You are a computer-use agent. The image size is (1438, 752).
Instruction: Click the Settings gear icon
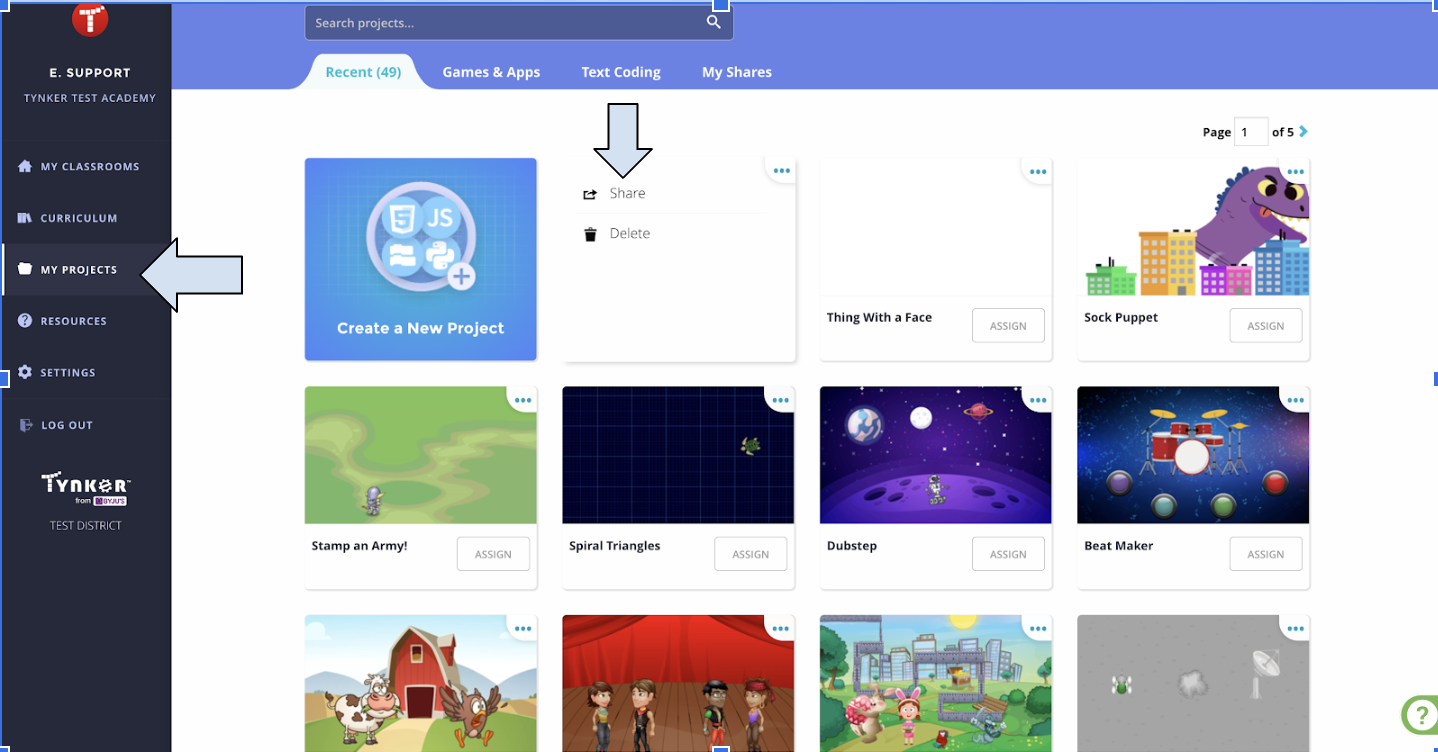pos(26,372)
